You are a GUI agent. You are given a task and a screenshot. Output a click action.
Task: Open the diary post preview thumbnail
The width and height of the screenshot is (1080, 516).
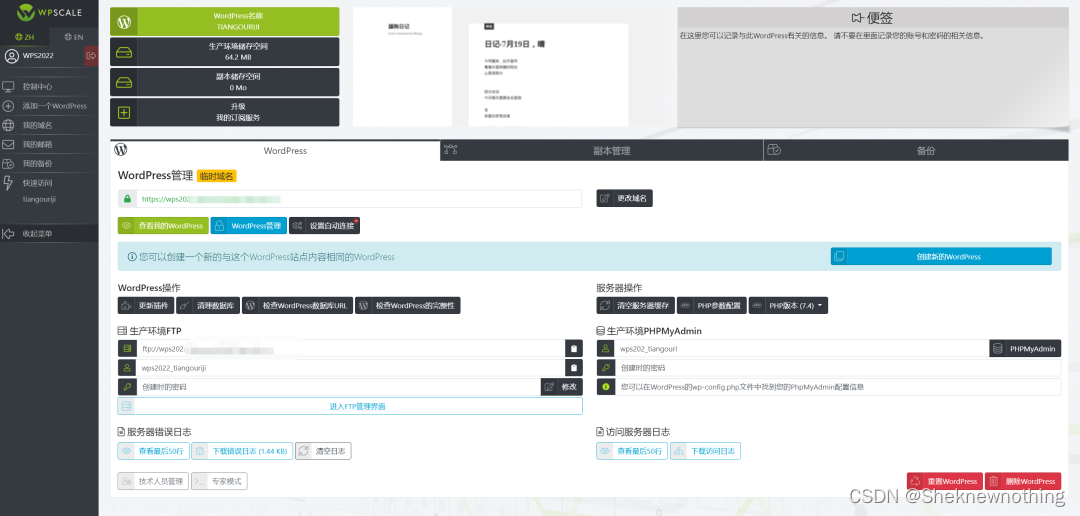548,74
